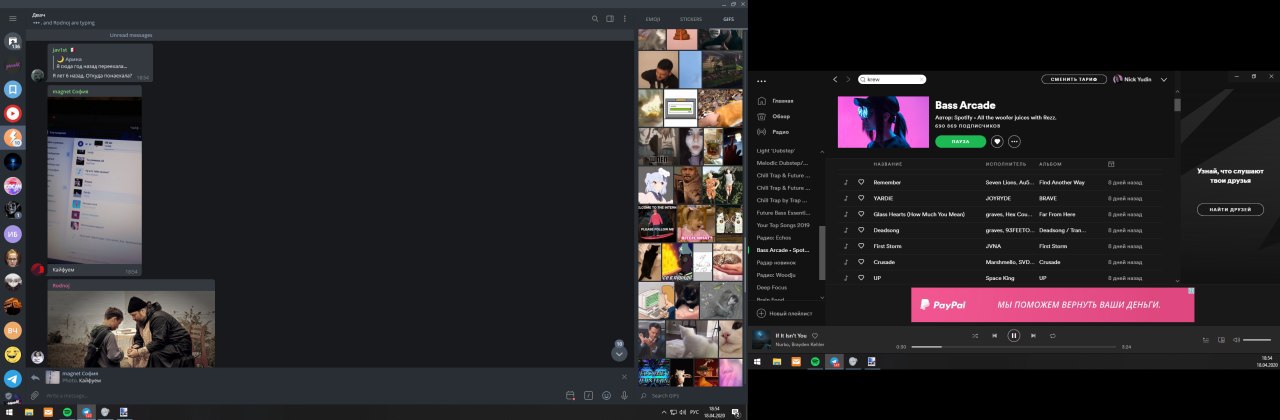1280x420 pixels.
Task: Jump to latest messages arrow in Telegram
Action: click(x=619, y=353)
